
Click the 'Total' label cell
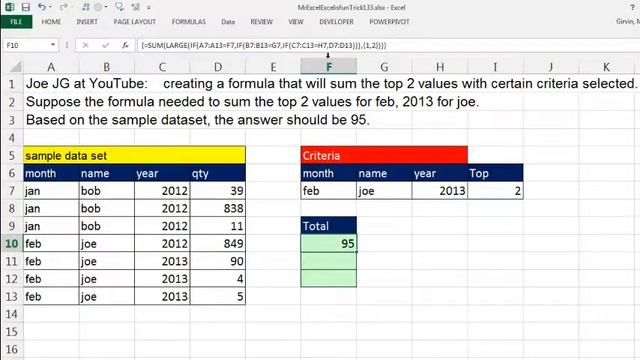click(329, 226)
